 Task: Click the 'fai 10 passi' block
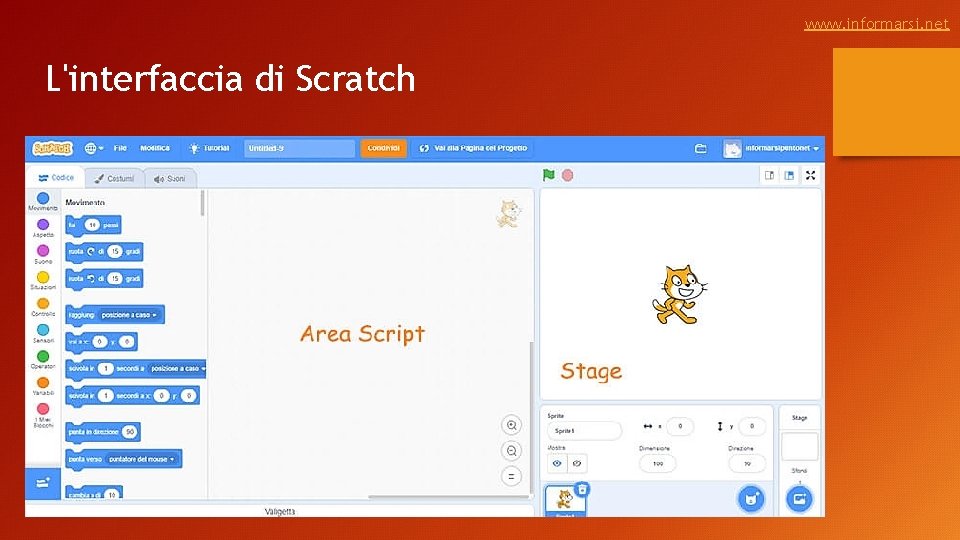[x=93, y=225]
